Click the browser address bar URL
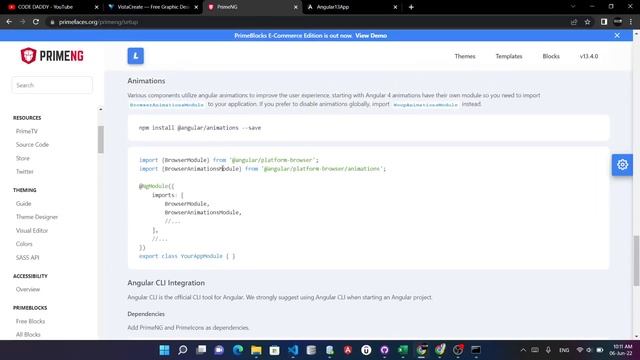The width and height of the screenshot is (640, 360). pyautogui.click(x=98, y=22)
